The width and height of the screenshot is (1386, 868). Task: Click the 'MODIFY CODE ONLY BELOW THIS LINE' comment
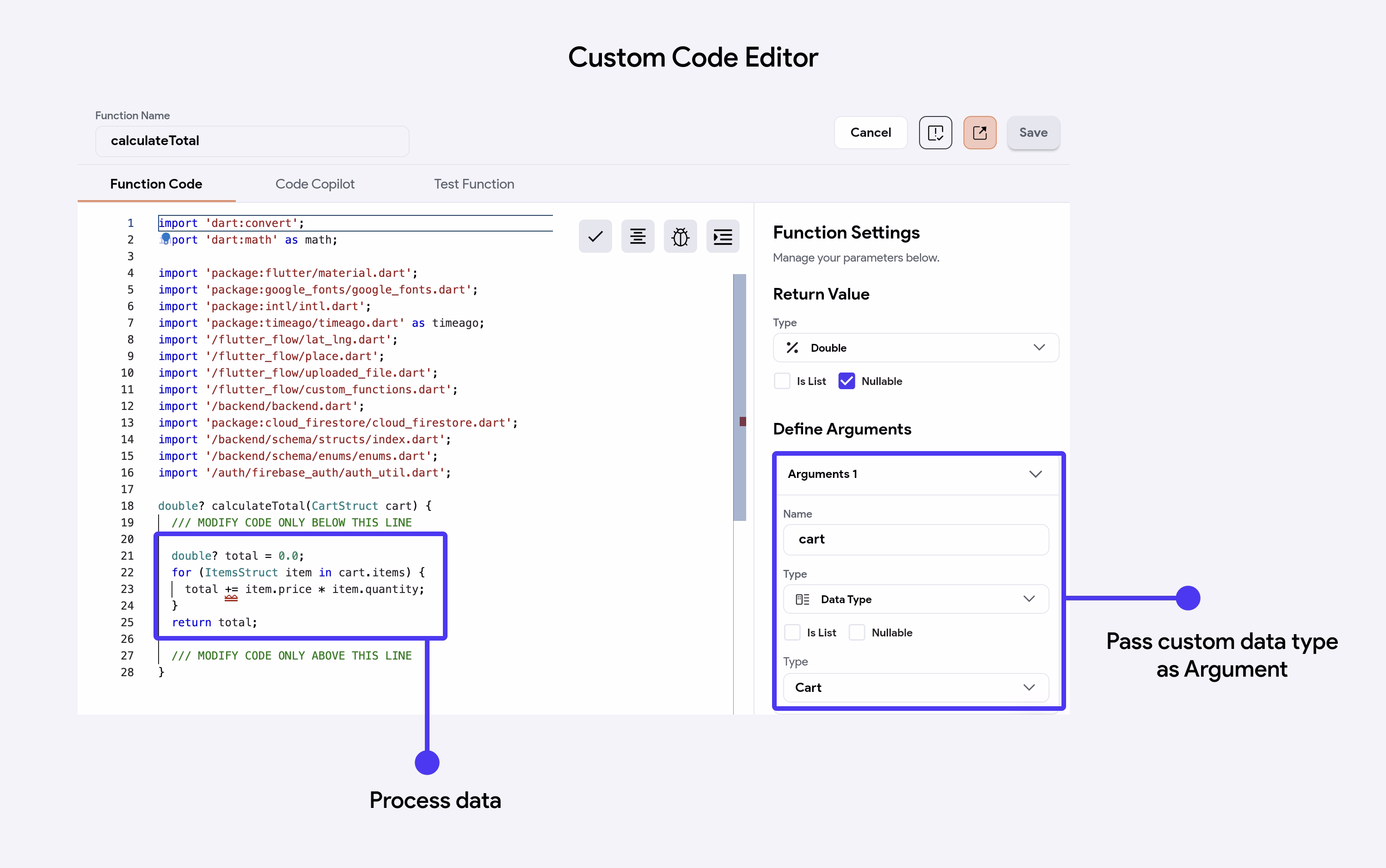(292, 522)
